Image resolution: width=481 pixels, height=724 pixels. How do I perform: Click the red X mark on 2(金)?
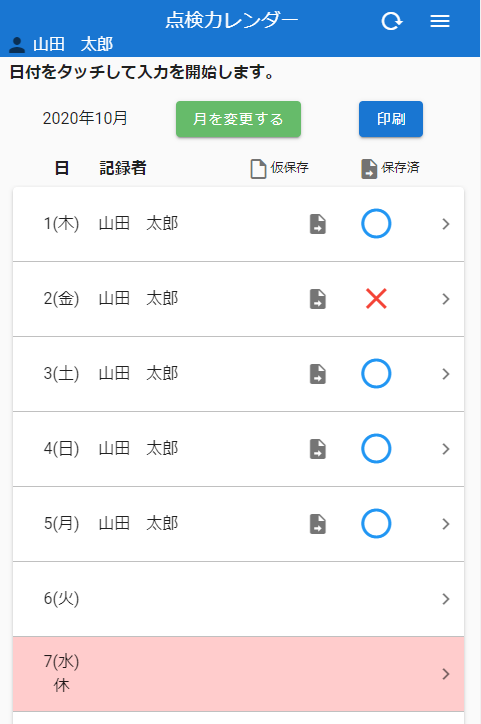click(376, 299)
